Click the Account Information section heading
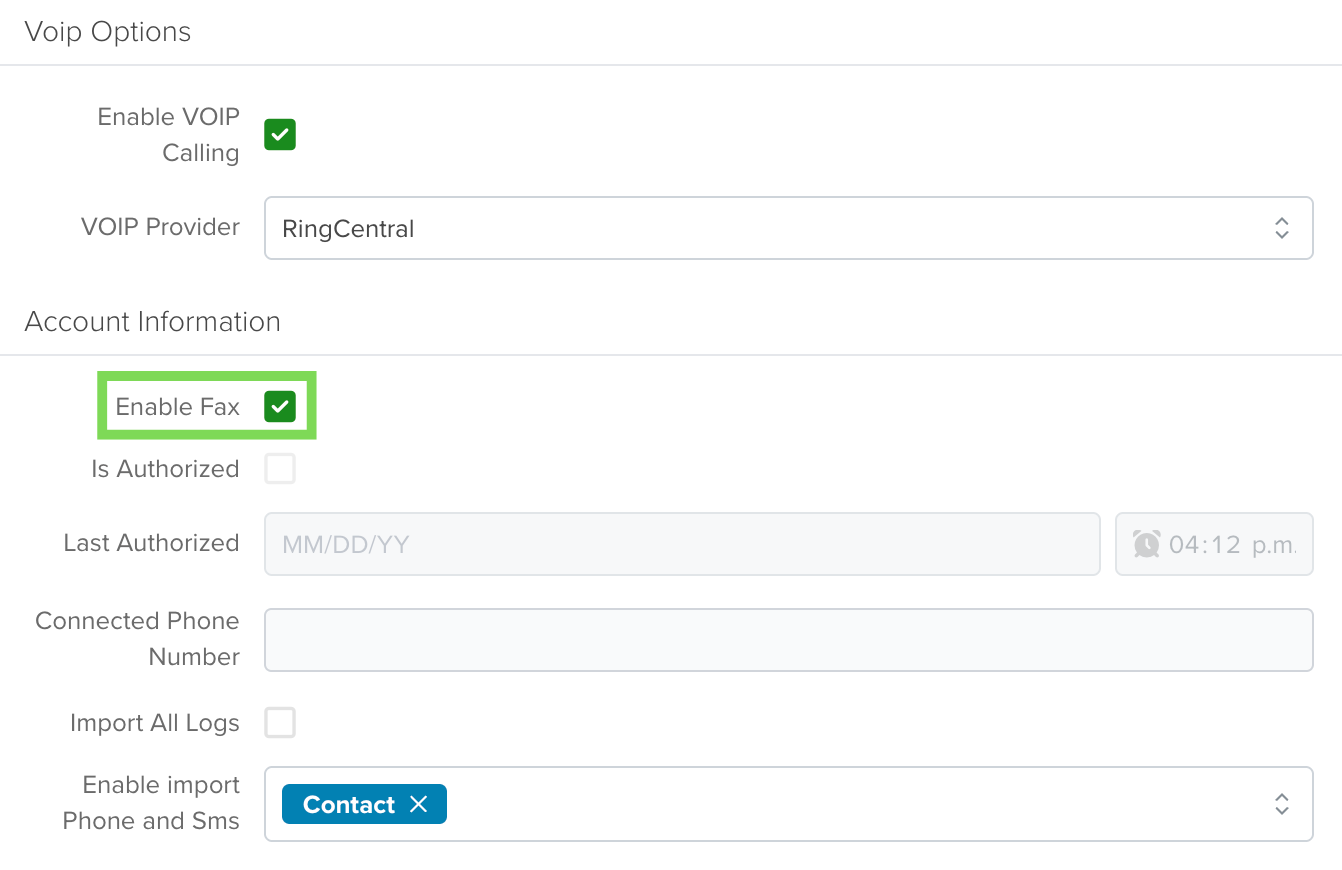 tap(152, 322)
